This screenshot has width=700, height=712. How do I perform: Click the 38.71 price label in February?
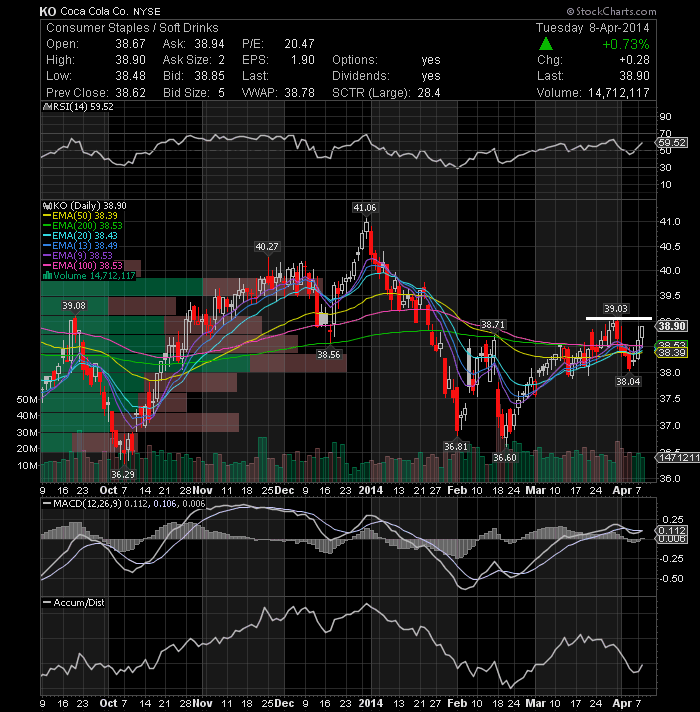pyautogui.click(x=493, y=325)
